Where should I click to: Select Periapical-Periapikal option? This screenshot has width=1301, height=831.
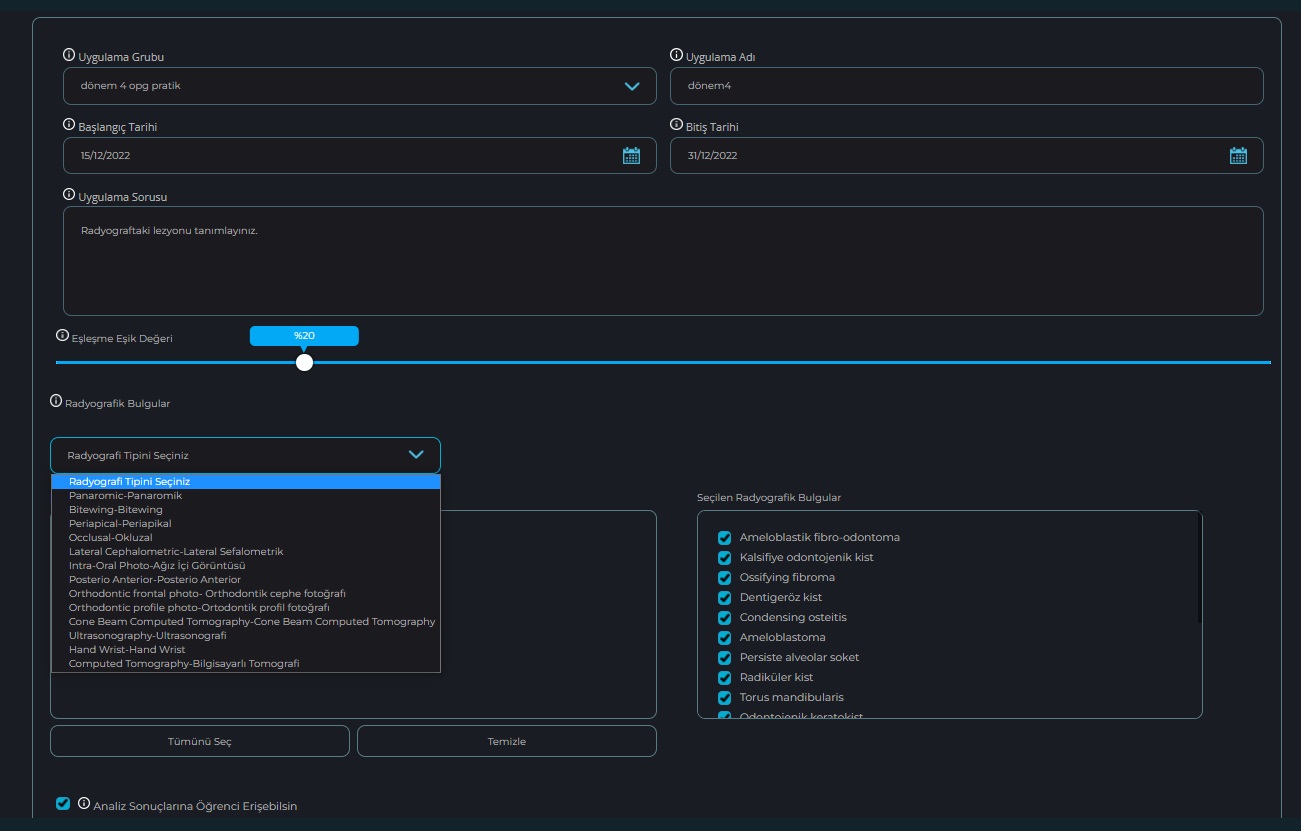pyautogui.click(x=246, y=523)
